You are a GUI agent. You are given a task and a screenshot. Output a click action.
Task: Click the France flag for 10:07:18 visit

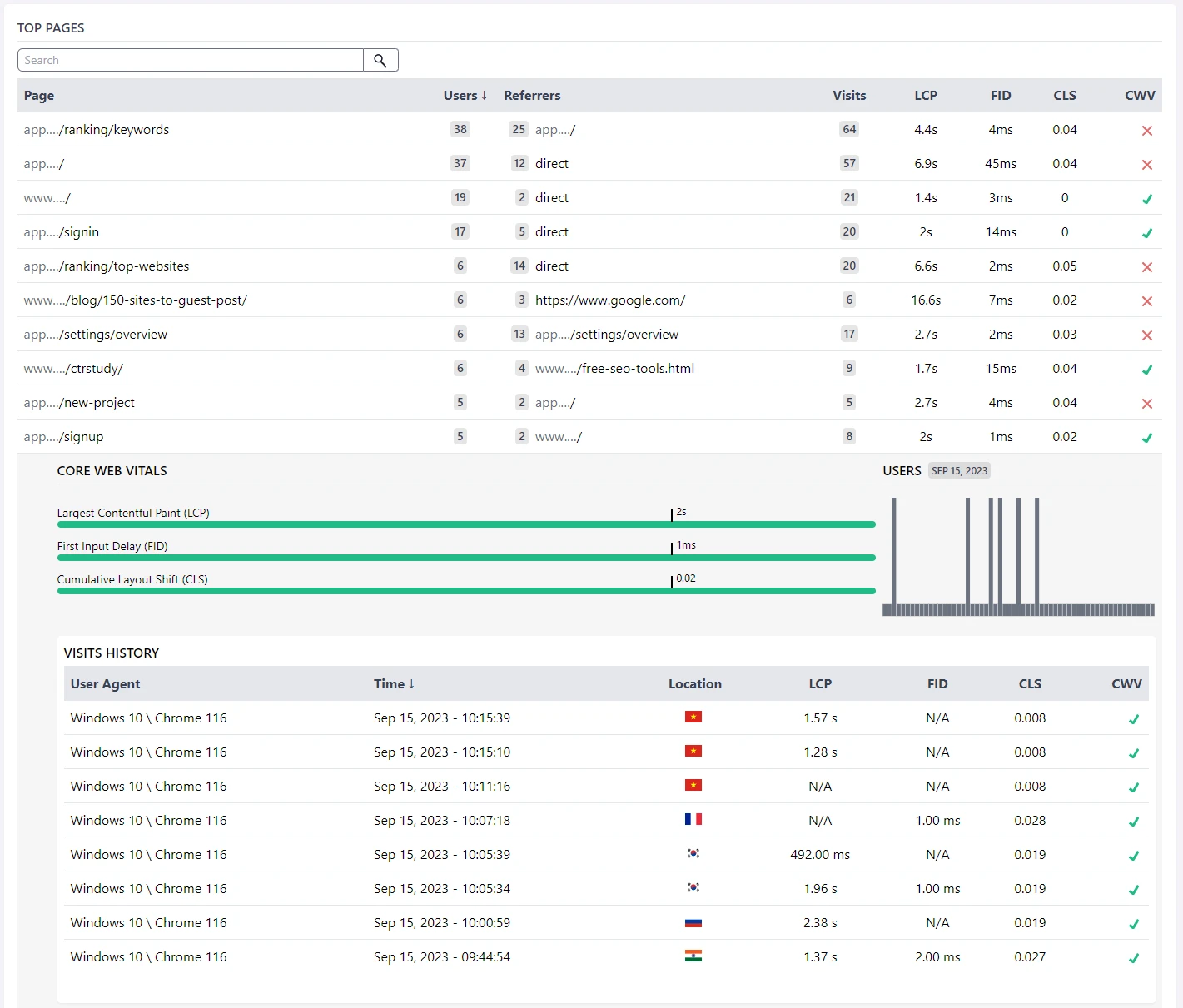[x=693, y=819]
